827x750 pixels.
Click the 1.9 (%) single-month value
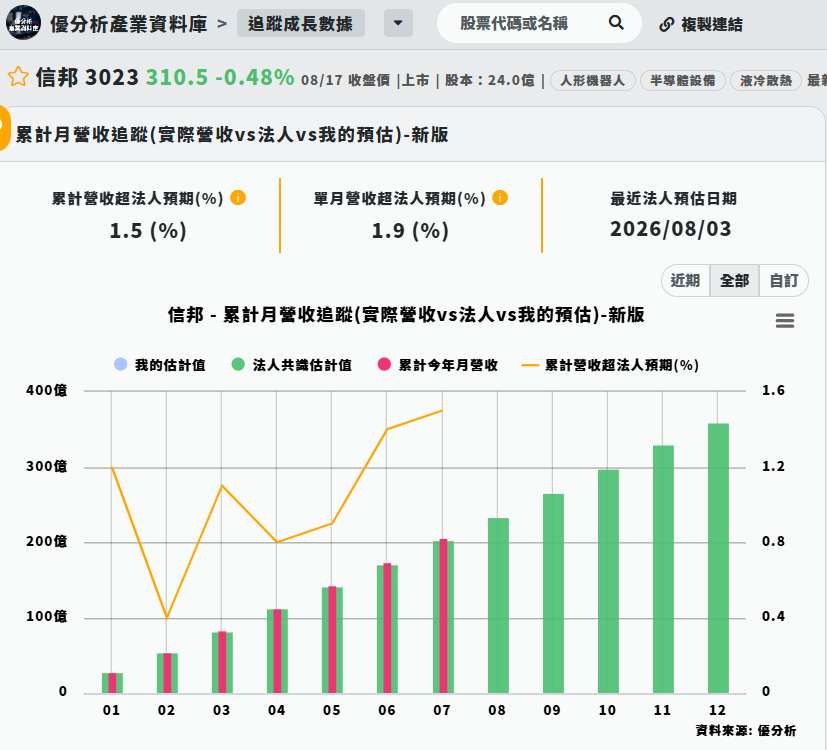(x=410, y=230)
